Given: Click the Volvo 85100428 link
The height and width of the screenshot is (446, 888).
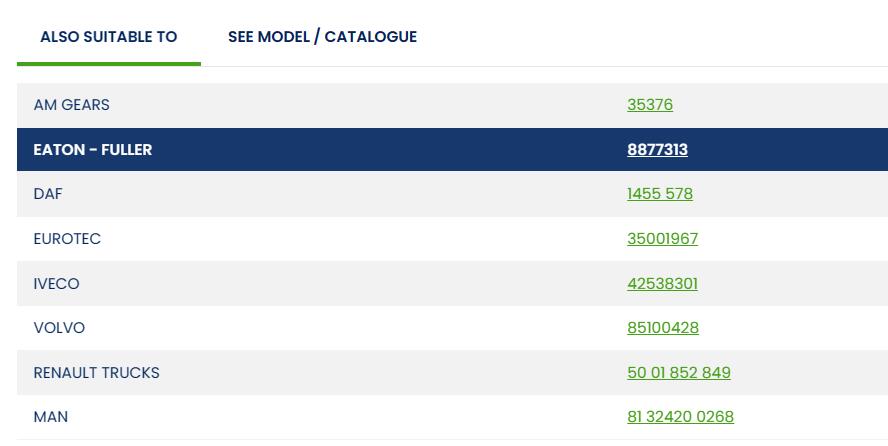Looking at the screenshot, I should point(663,328).
